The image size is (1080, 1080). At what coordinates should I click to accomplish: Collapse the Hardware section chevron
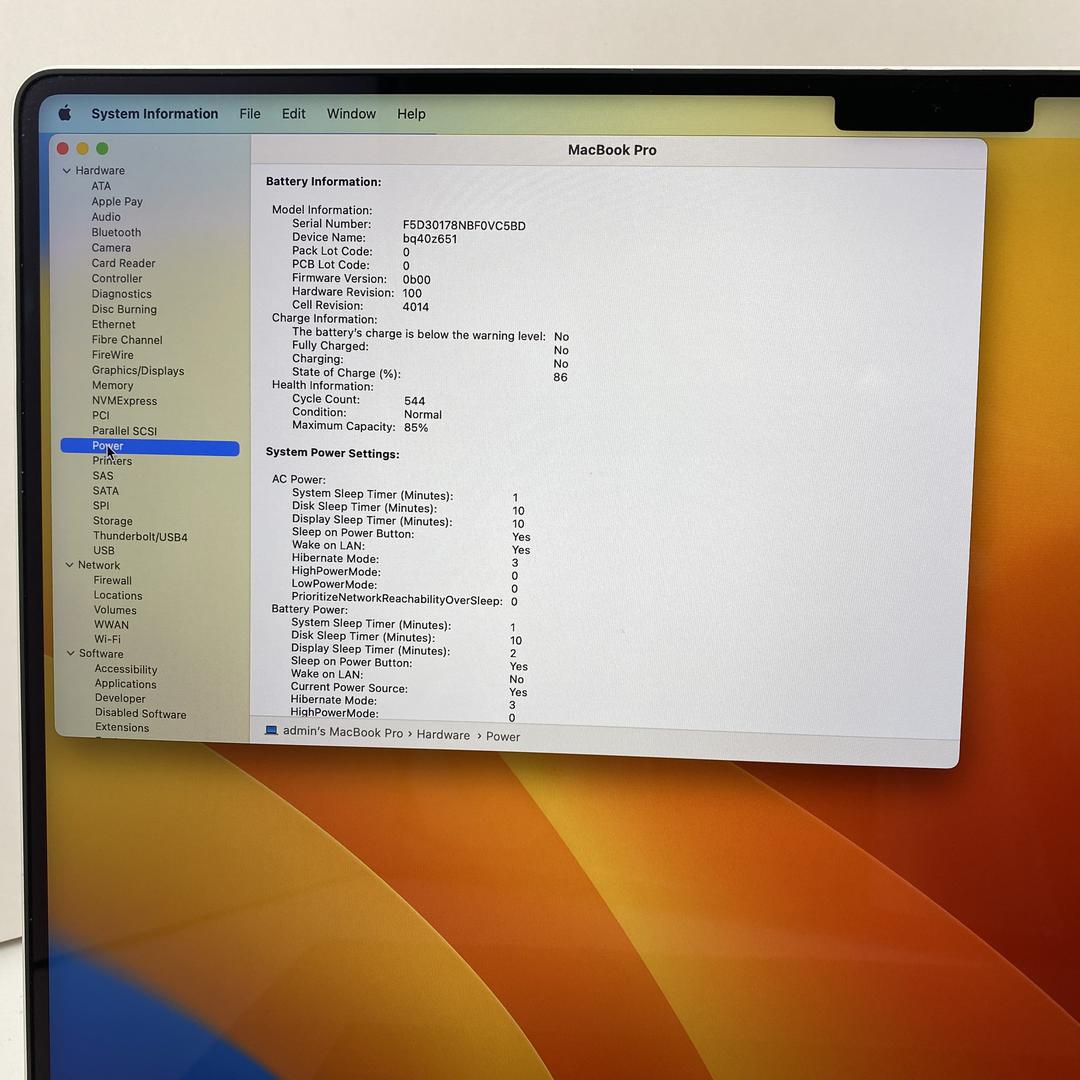67,170
